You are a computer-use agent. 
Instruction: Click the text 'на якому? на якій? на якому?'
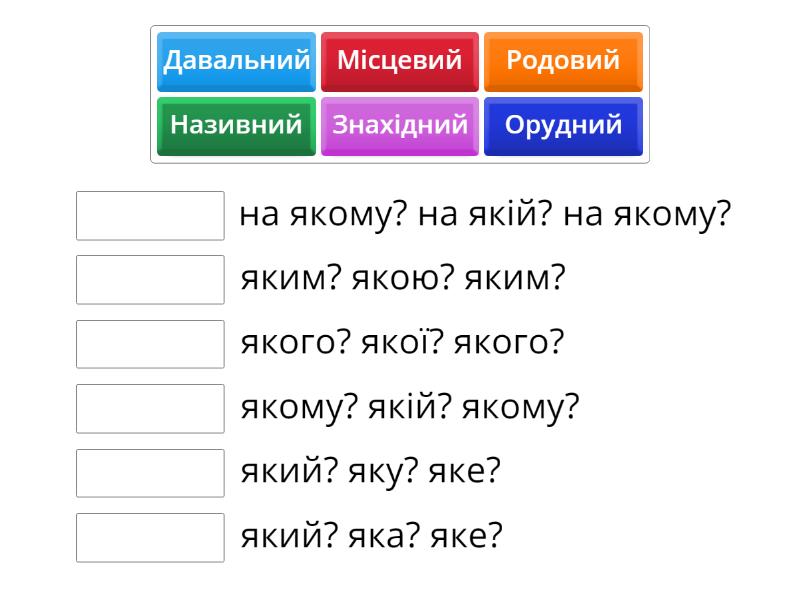[x=486, y=215]
